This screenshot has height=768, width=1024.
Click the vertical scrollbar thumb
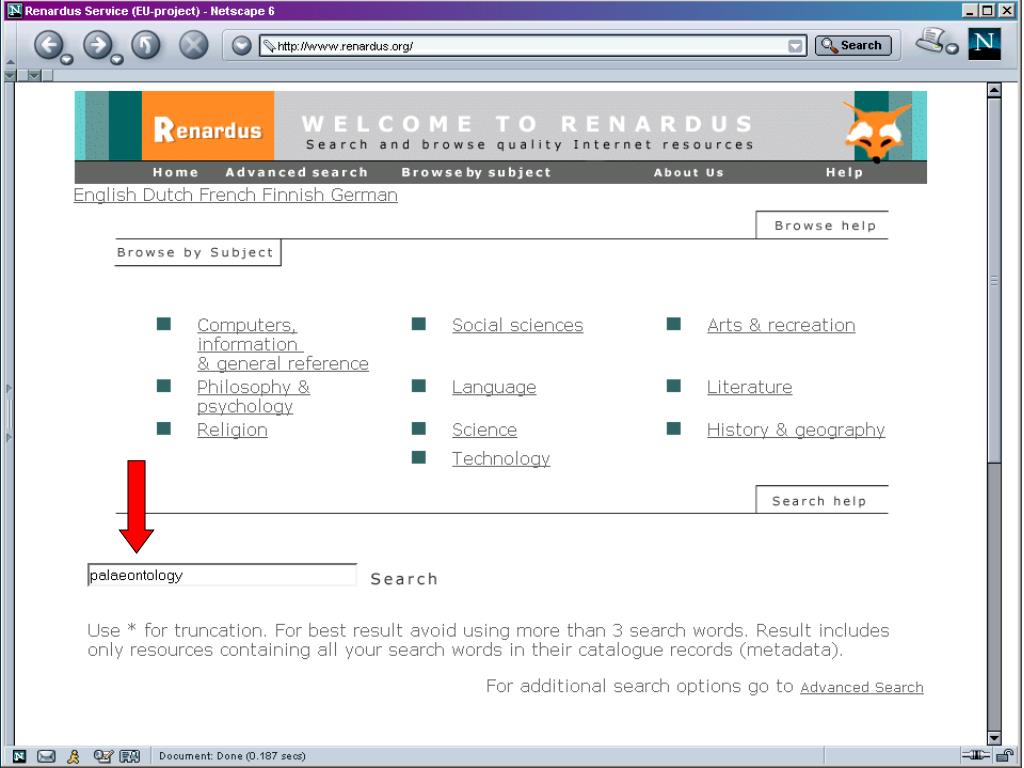[x=994, y=281]
